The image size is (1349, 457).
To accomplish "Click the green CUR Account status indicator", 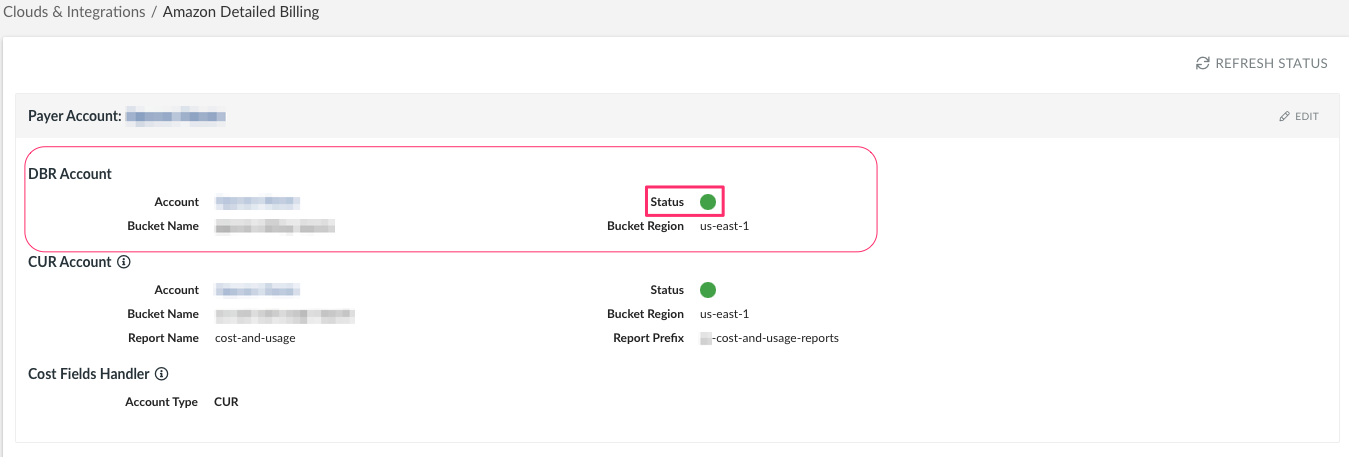I will click(x=708, y=290).
